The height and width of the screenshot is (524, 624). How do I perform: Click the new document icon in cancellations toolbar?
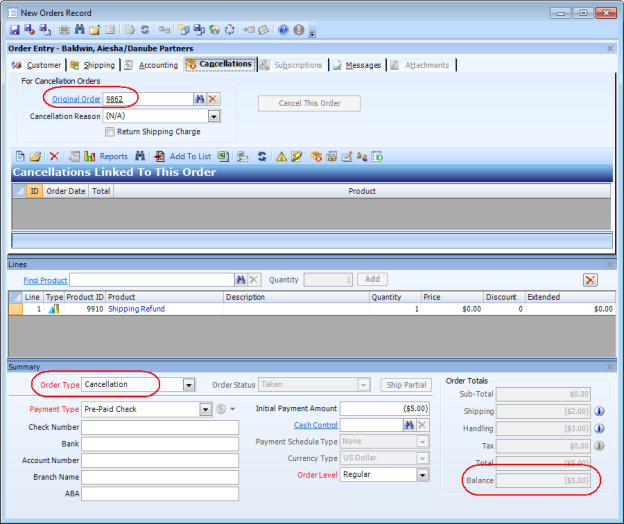(20, 156)
